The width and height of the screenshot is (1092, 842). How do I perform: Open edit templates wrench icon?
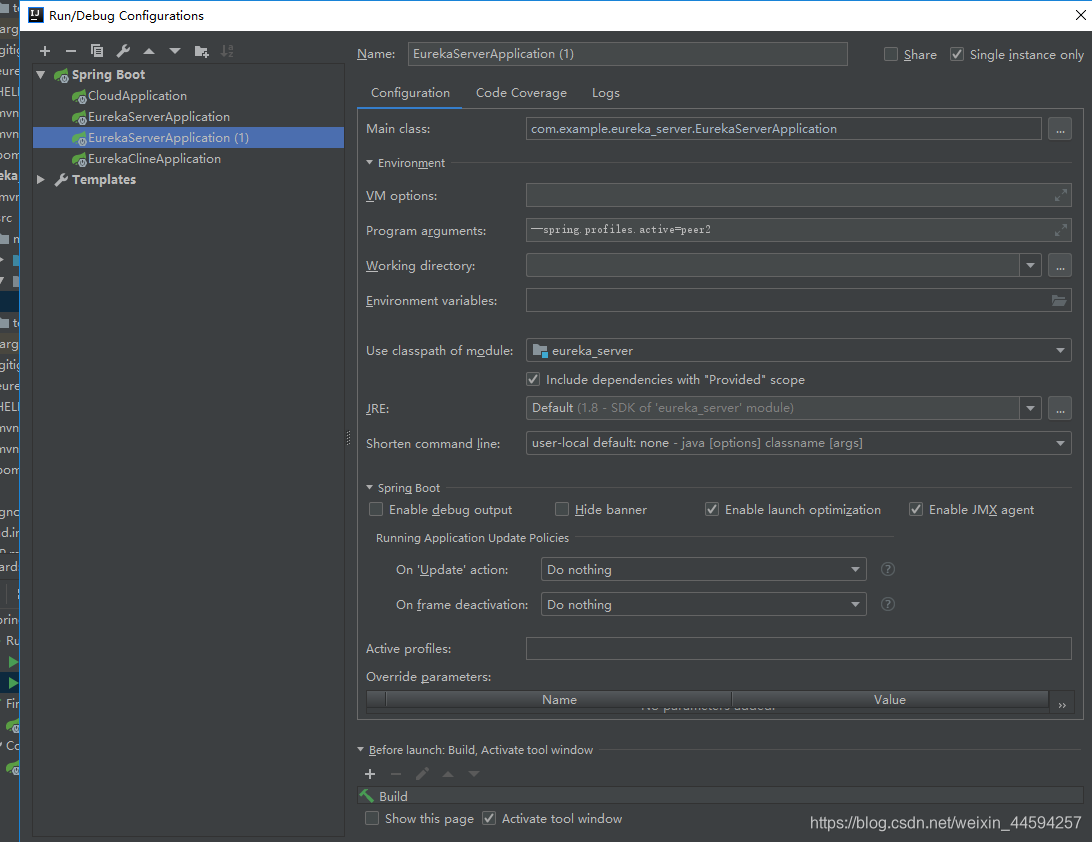(123, 51)
